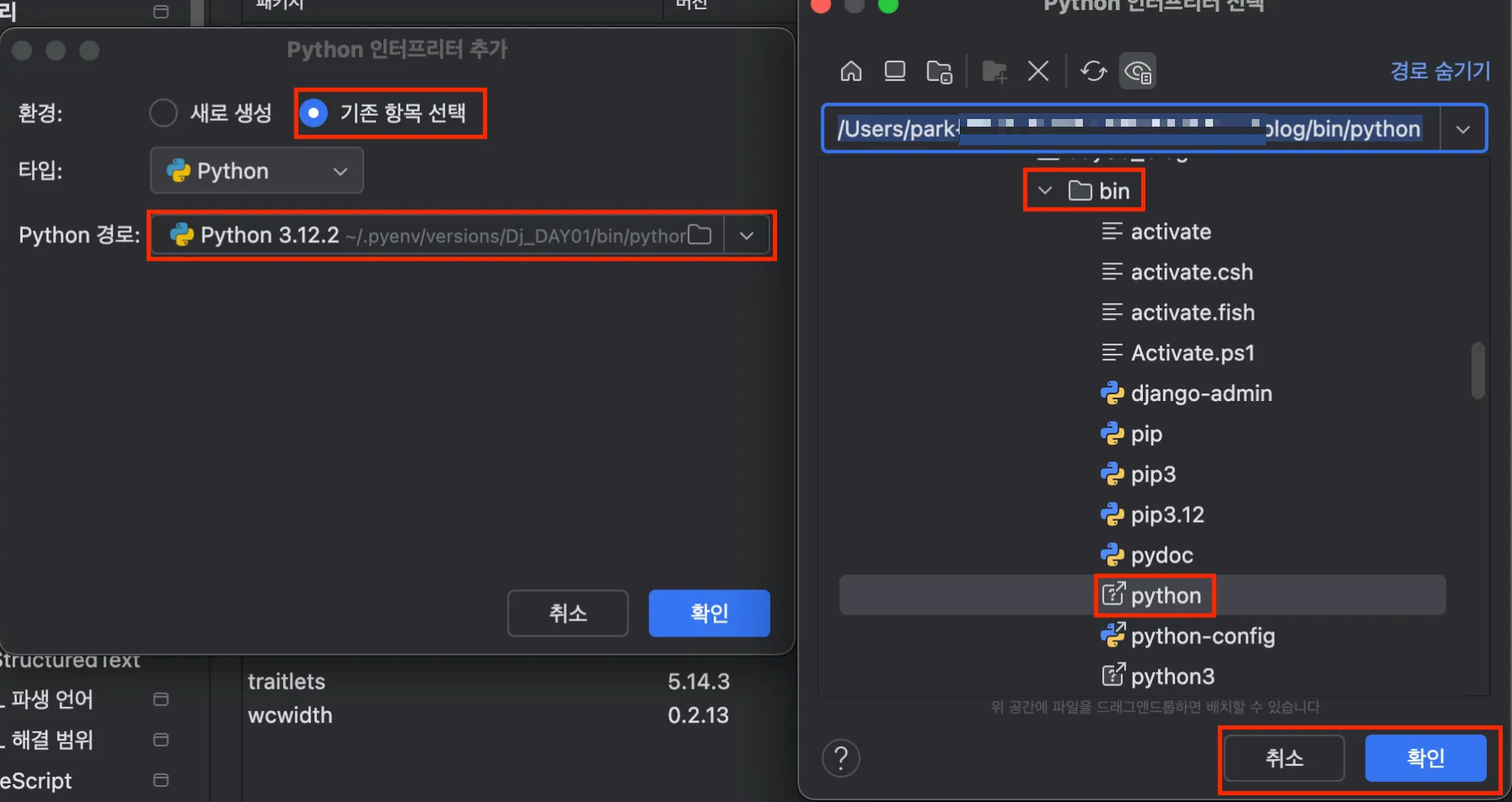Go to home directory in file chooser
Screen dimensions: 1512x802
click(x=851, y=71)
